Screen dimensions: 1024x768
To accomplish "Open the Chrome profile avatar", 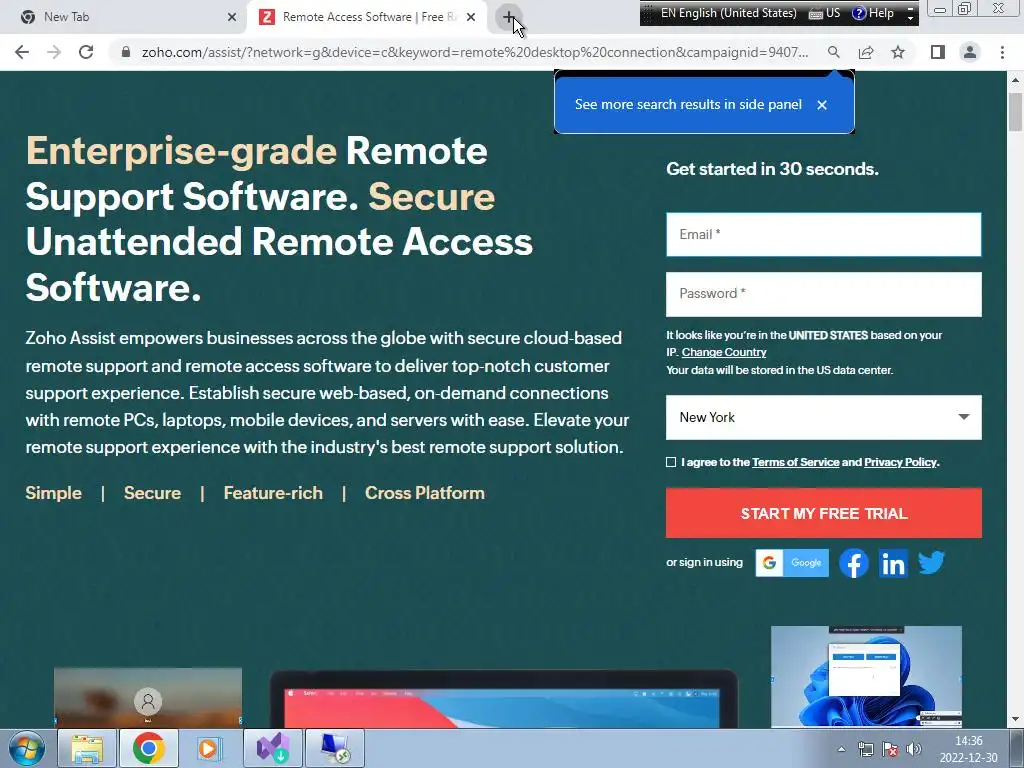I will 970,52.
